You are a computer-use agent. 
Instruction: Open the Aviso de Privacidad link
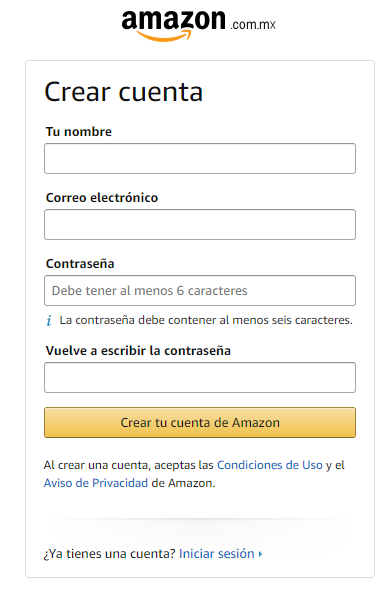click(96, 483)
